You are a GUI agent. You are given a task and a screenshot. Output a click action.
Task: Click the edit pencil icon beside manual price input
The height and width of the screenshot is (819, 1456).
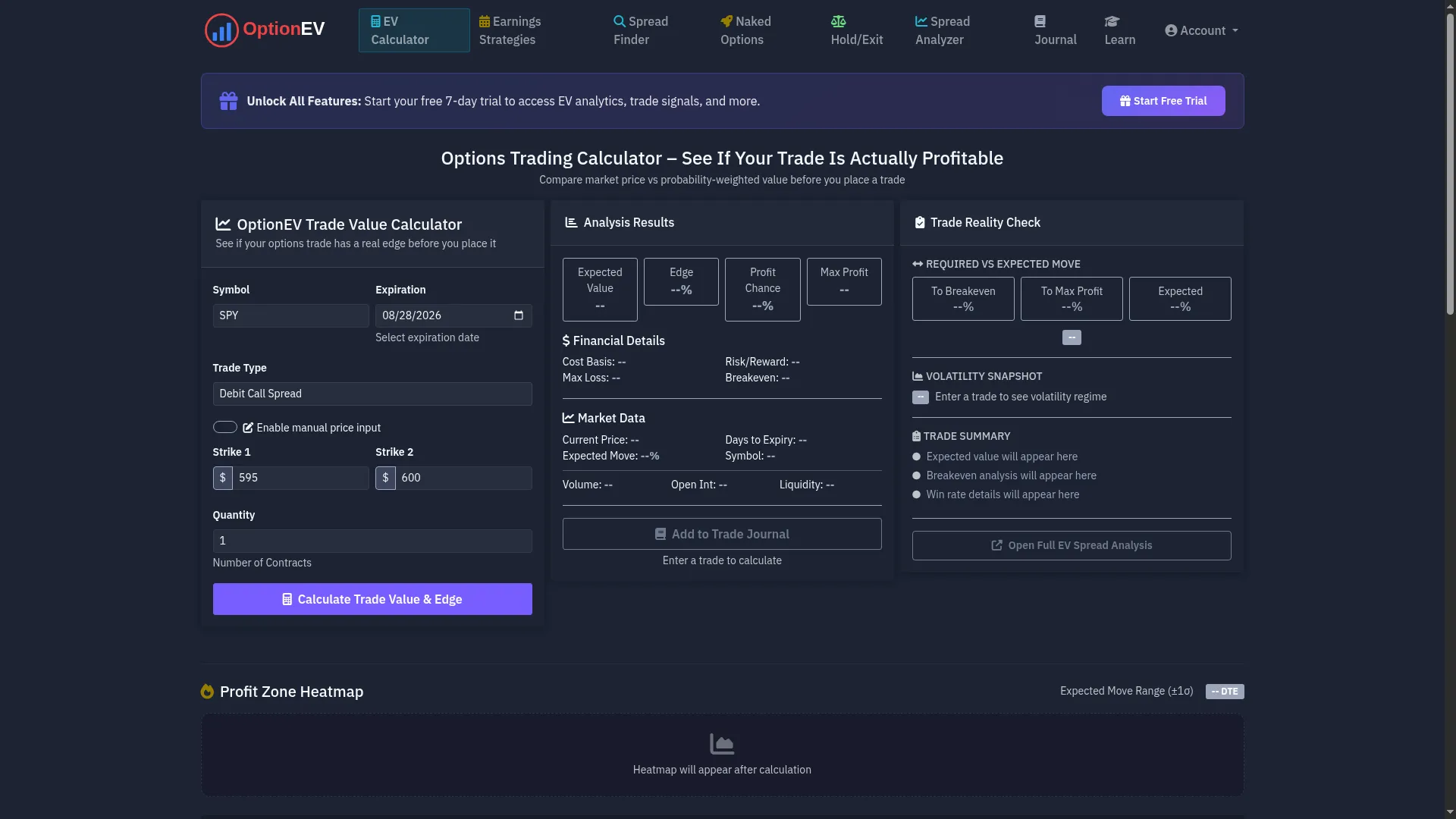248,428
